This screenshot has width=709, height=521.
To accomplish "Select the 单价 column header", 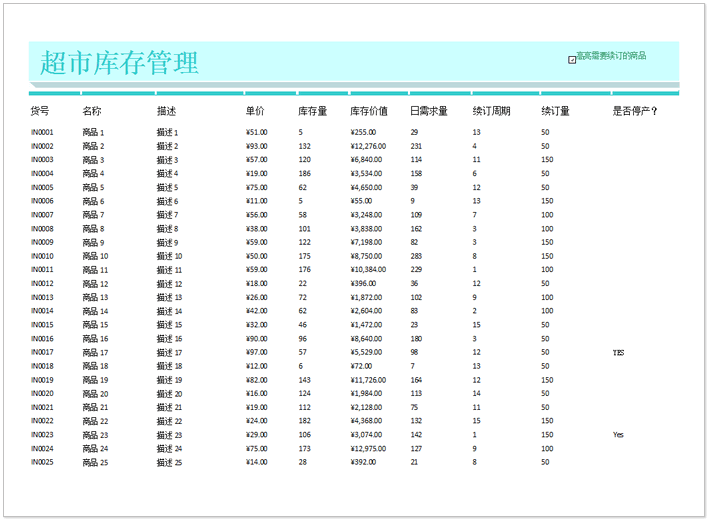I will [255, 111].
